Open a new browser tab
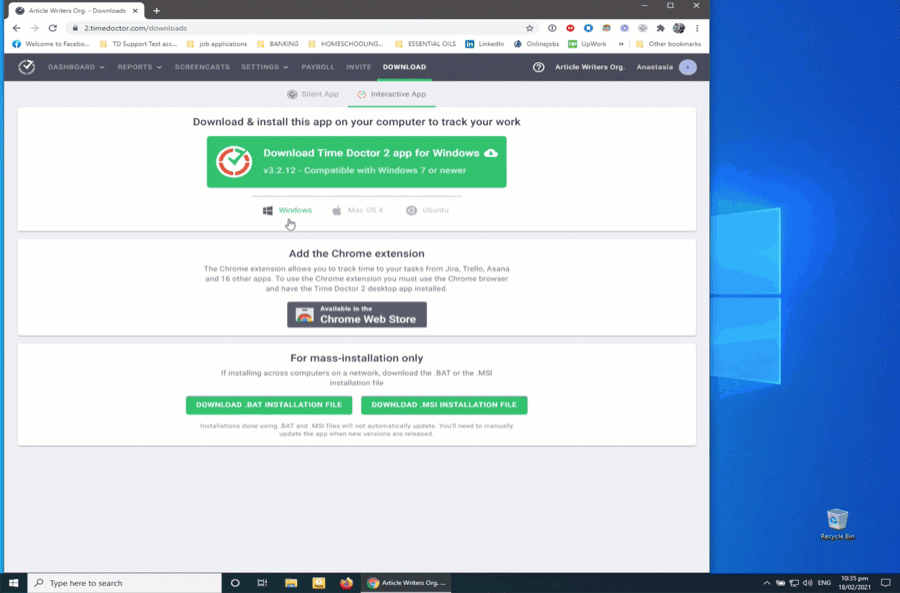The width and height of the screenshot is (900, 593). [x=156, y=11]
